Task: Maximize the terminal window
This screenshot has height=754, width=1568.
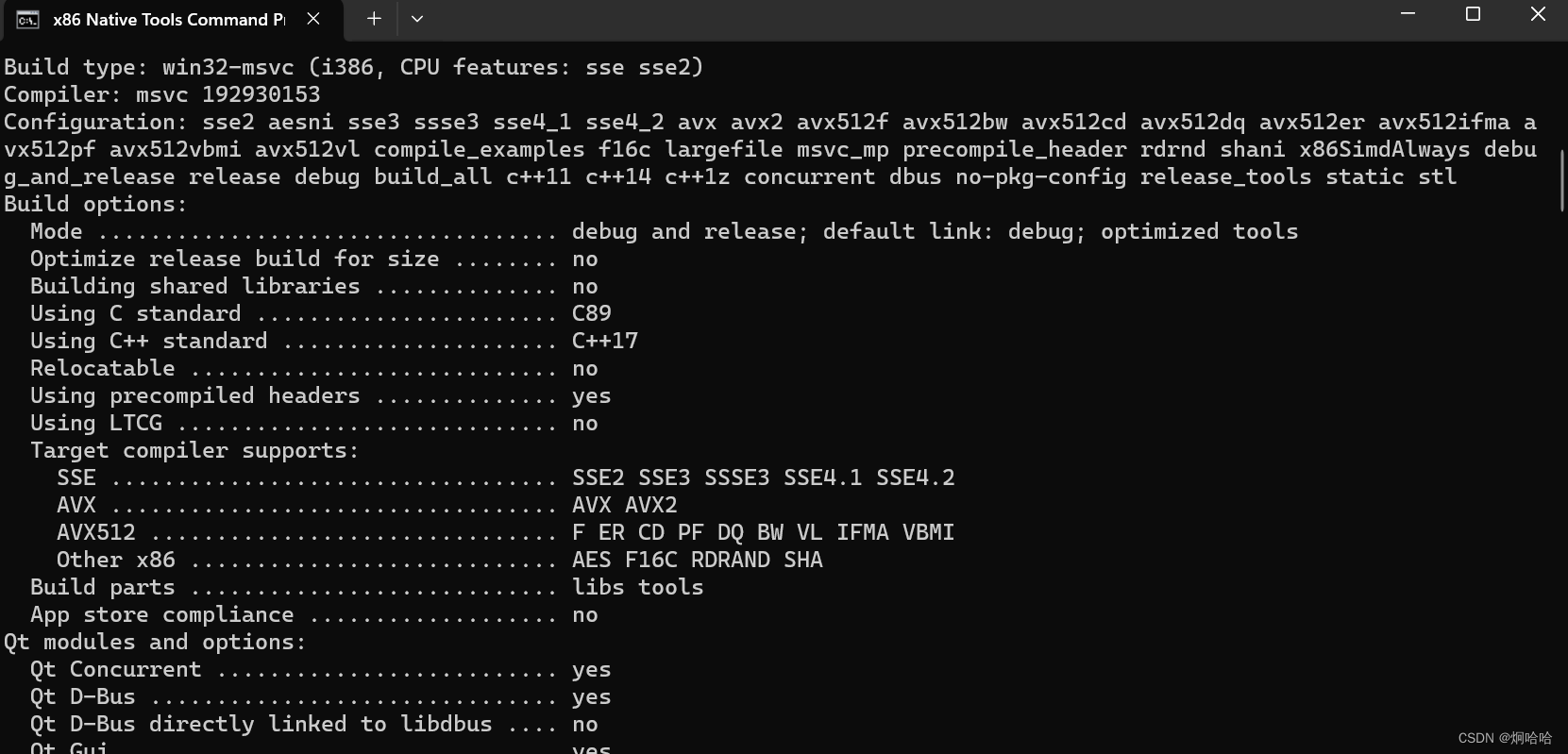Action: point(1473,14)
